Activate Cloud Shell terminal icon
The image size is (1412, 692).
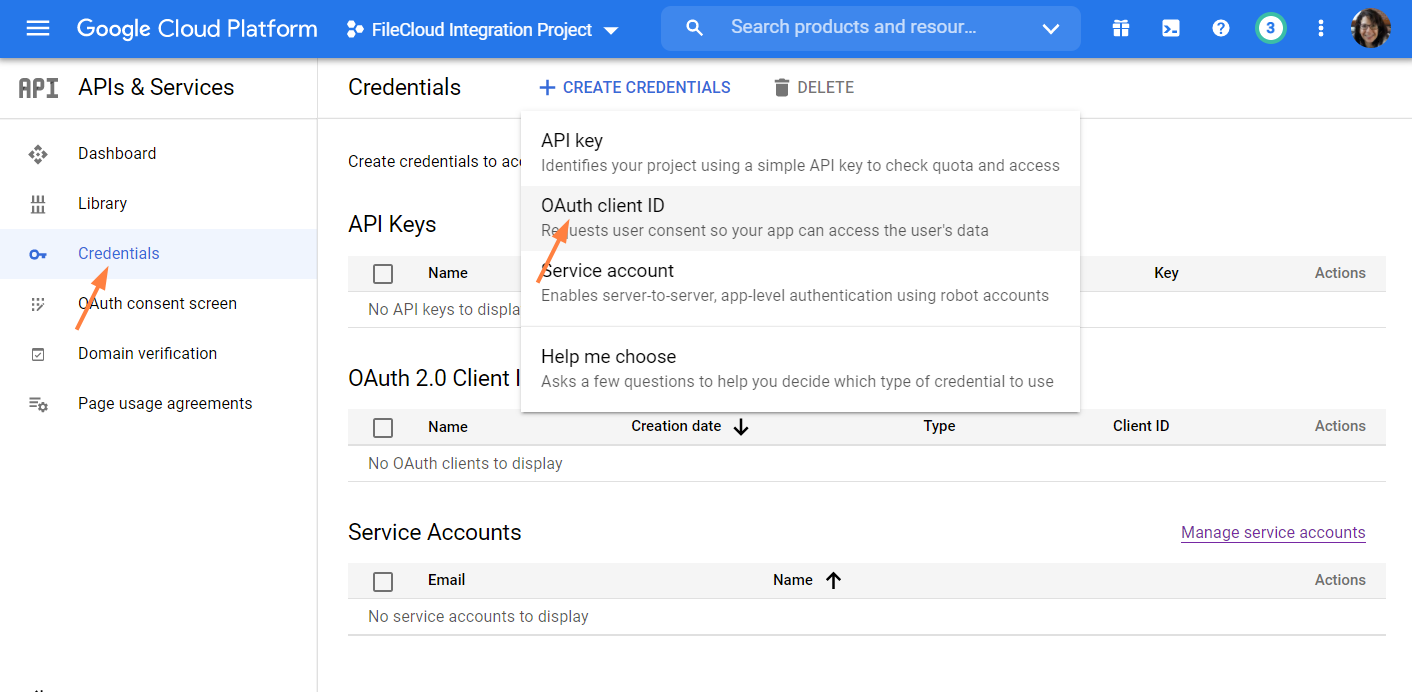(1170, 28)
